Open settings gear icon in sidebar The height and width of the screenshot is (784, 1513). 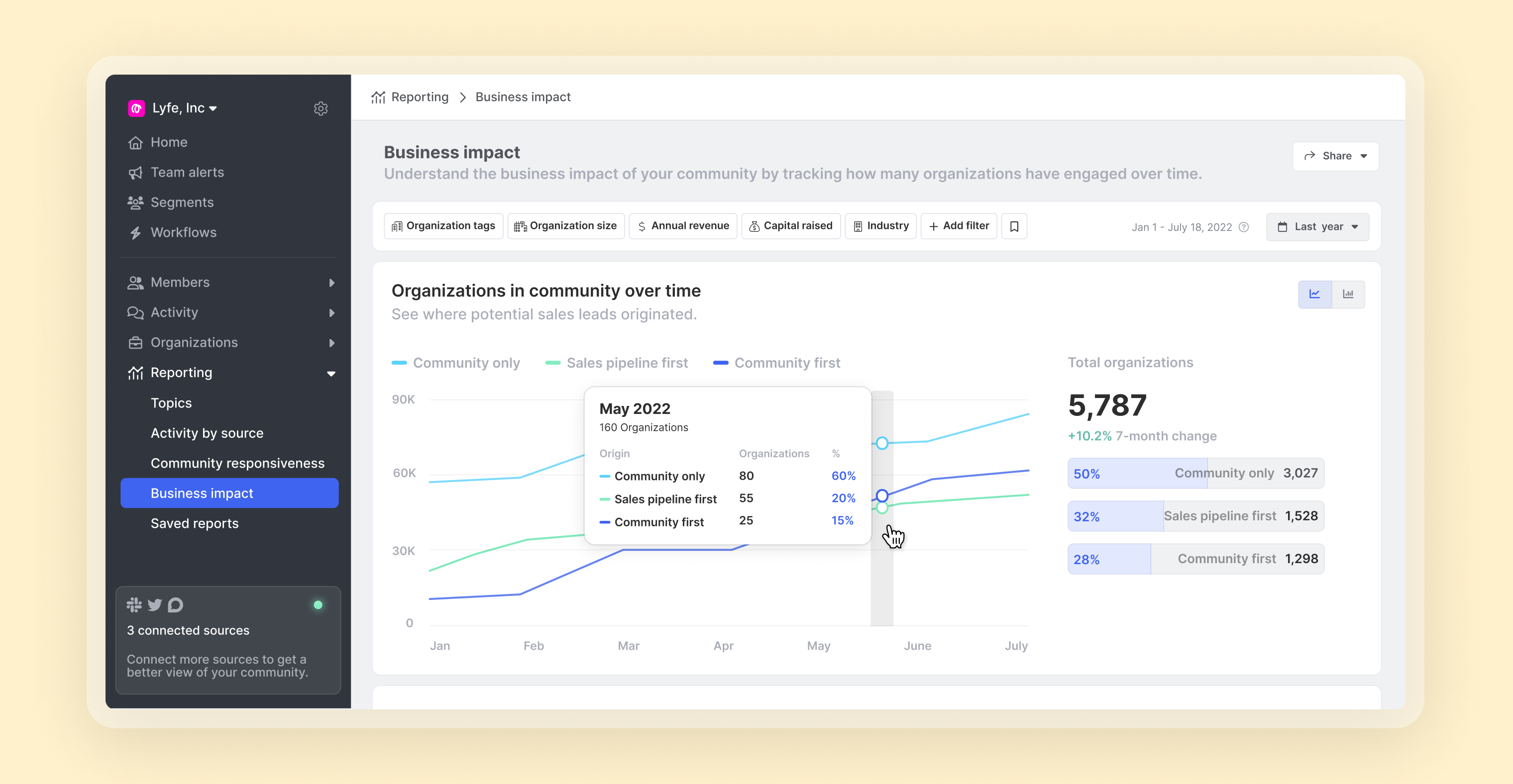coord(321,108)
